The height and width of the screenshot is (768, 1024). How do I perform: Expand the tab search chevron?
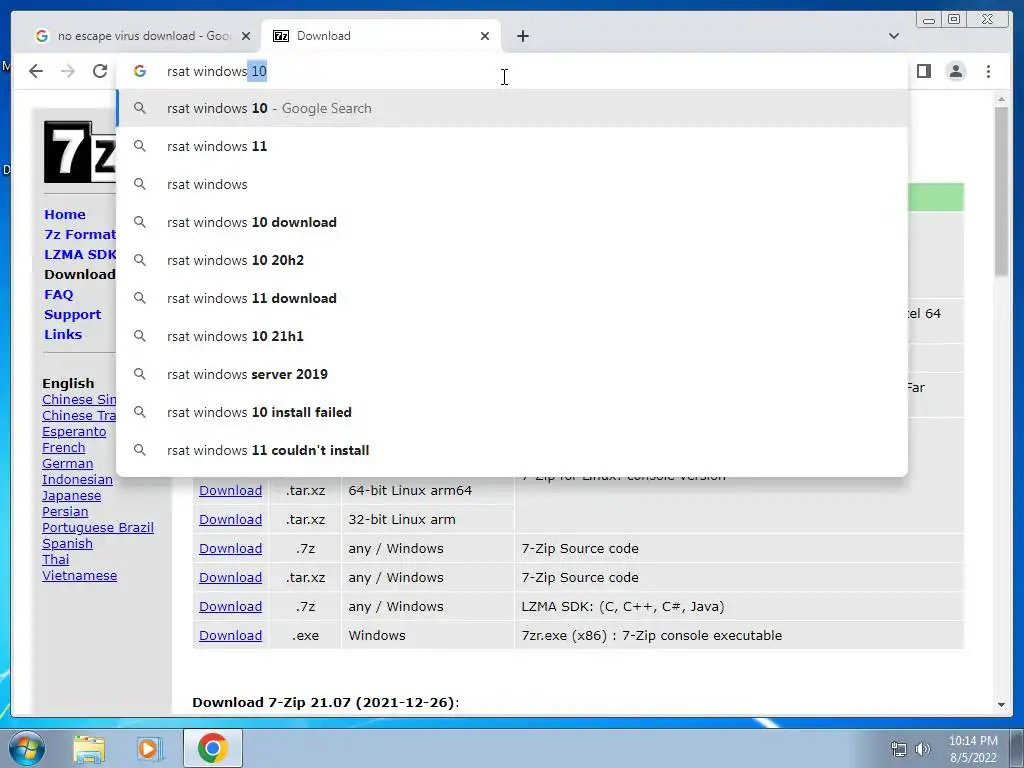coord(893,36)
